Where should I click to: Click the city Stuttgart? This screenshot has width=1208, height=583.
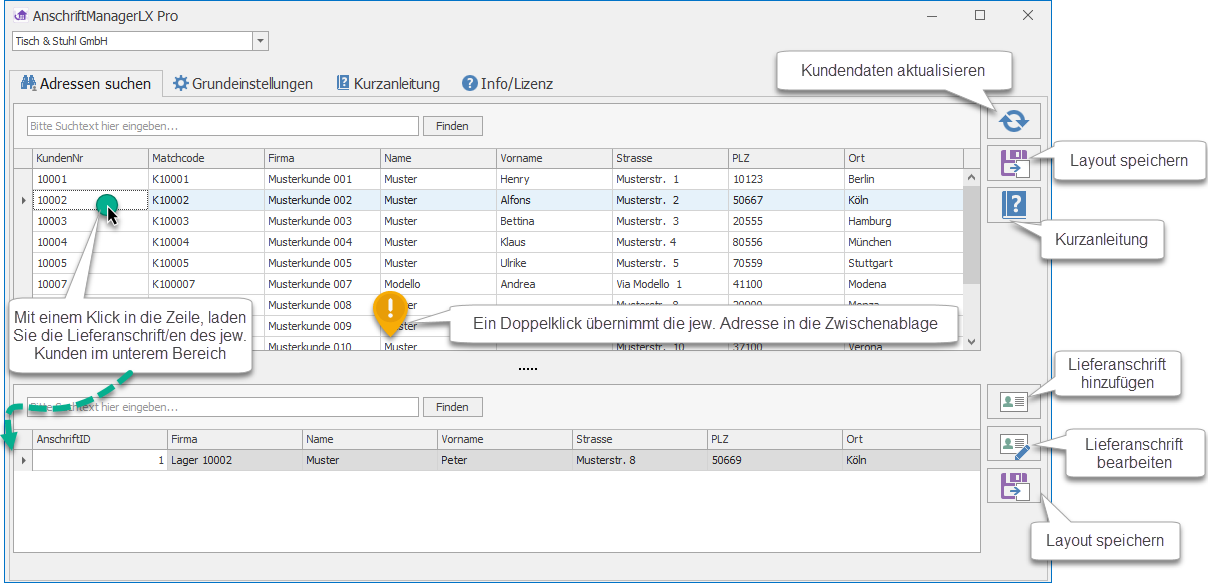click(x=904, y=263)
